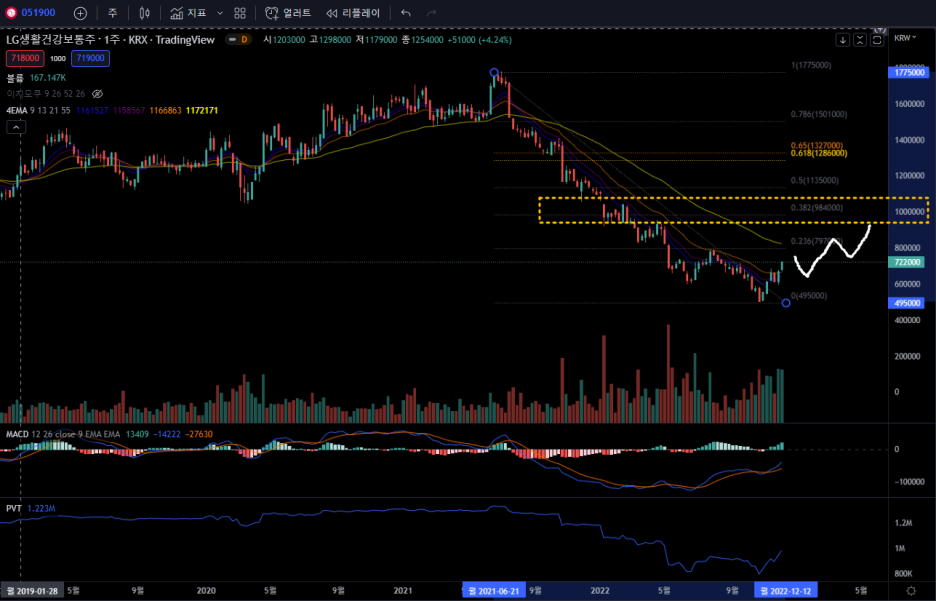Click the MACD value -27630
The image size is (936, 601).
pos(199,434)
